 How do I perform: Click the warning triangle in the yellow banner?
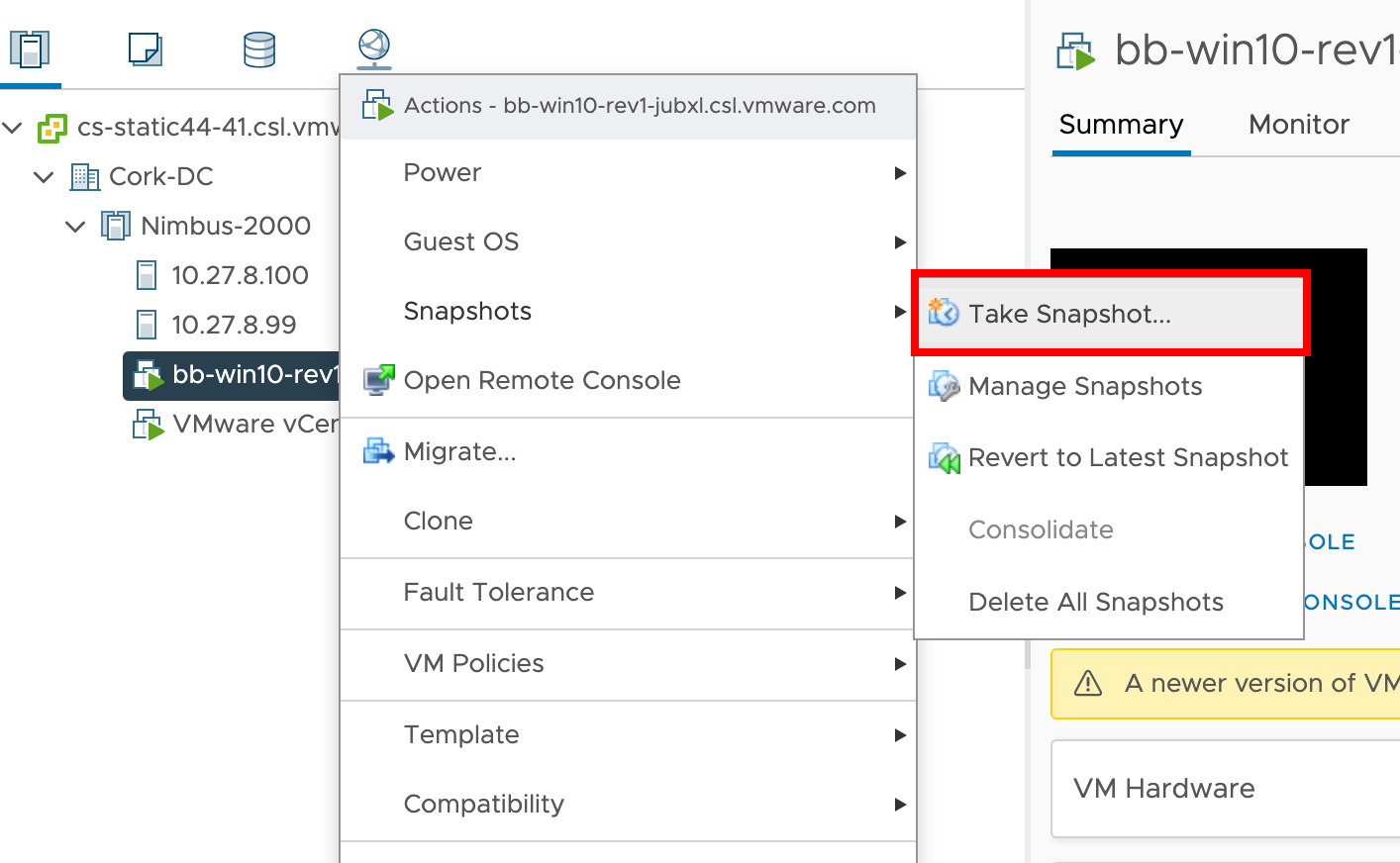click(1088, 683)
